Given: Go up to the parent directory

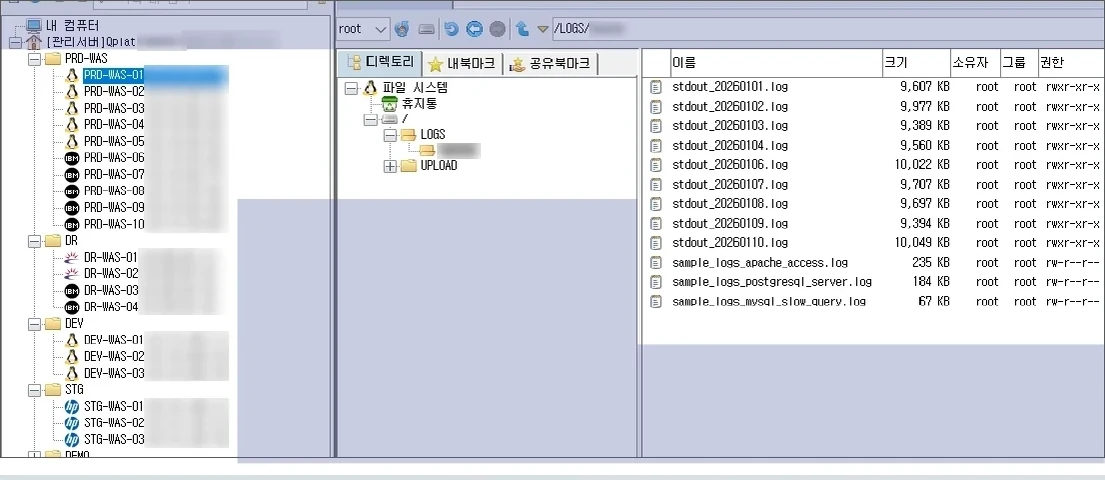Looking at the screenshot, I should (x=522, y=29).
